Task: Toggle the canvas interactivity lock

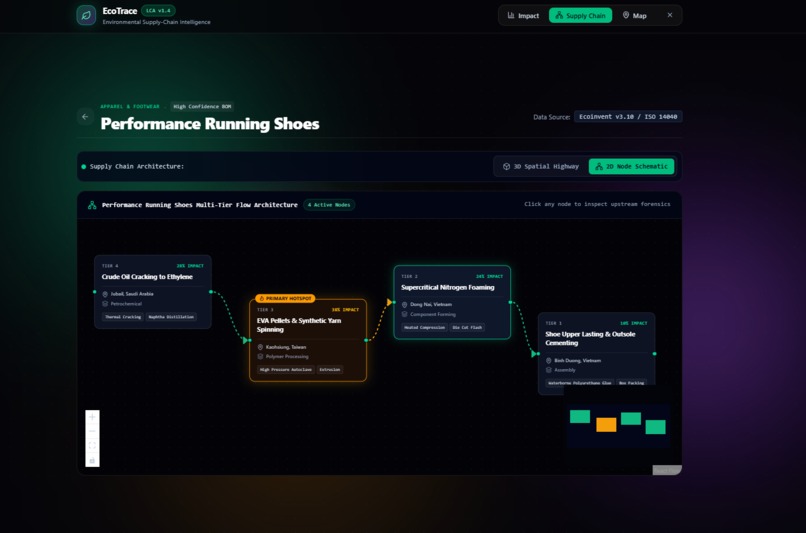Action: pyautogui.click(x=92, y=460)
